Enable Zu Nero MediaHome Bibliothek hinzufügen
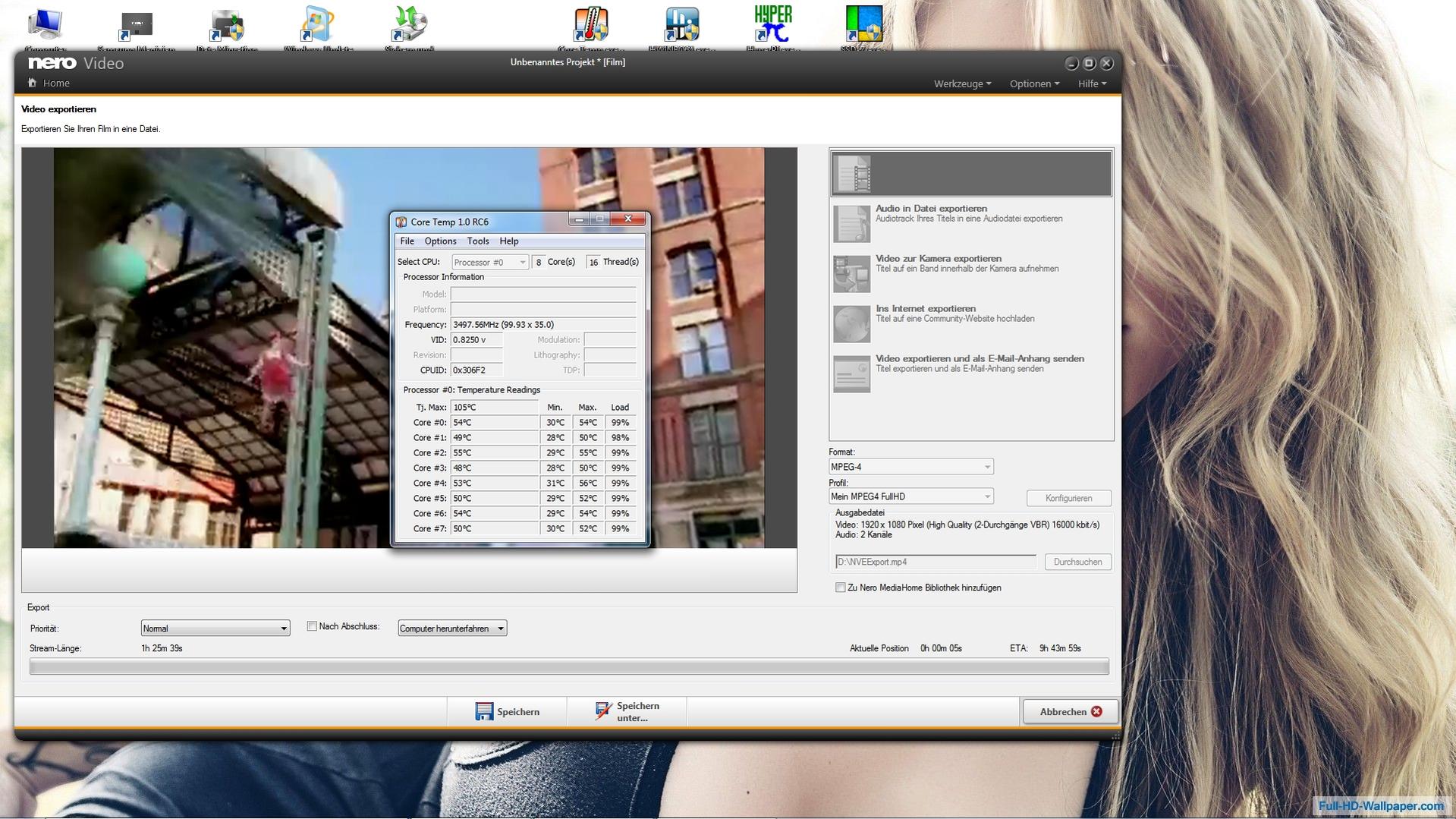 pos(841,587)
